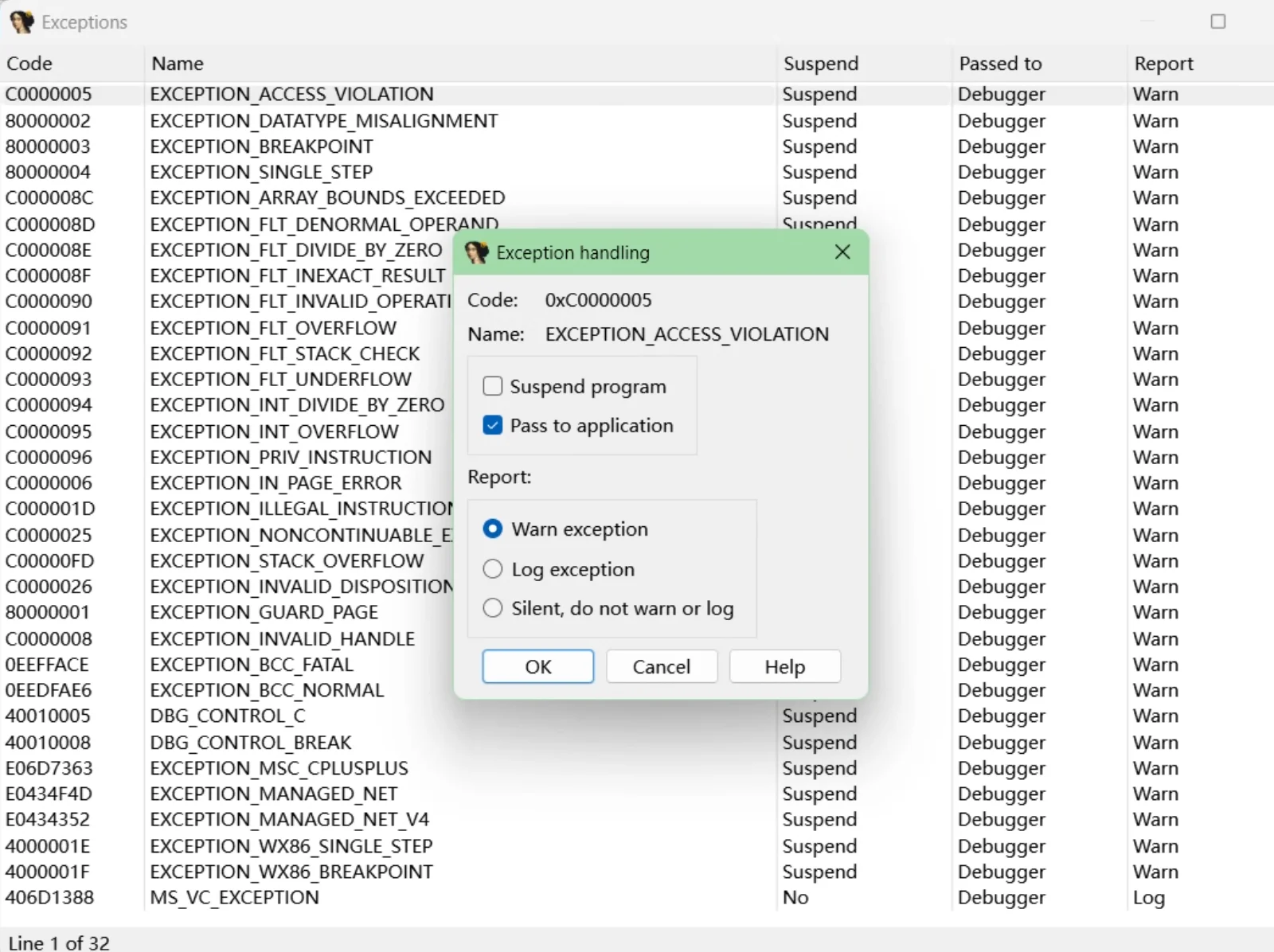This screenshot has height=952, width=1274.
Task: Select the MS_VC_EXCEPTION row
Action: (637, 897)
